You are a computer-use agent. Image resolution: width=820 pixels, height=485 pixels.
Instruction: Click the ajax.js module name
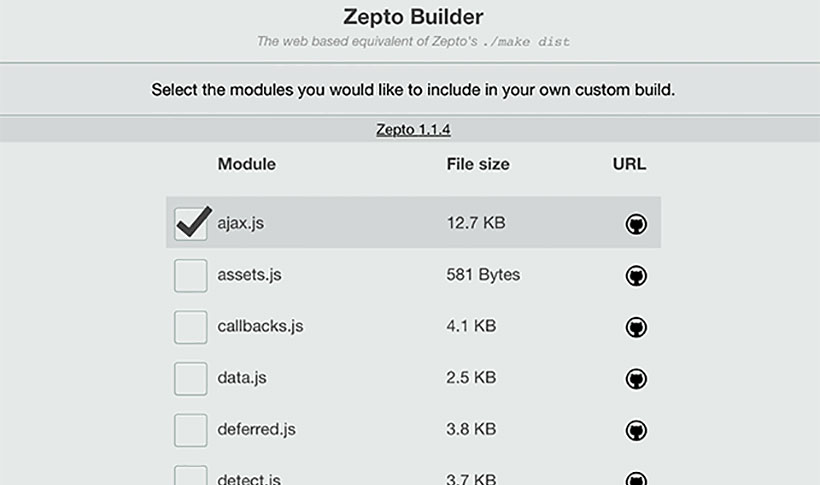(241, 223)
